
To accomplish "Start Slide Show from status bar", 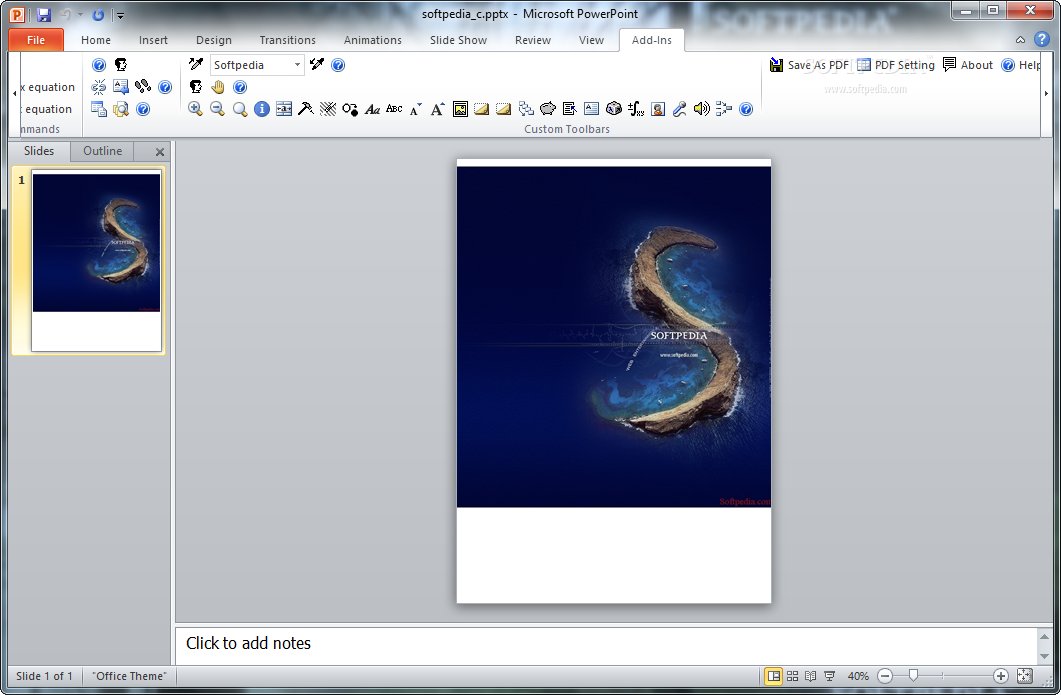I will 830,675.
